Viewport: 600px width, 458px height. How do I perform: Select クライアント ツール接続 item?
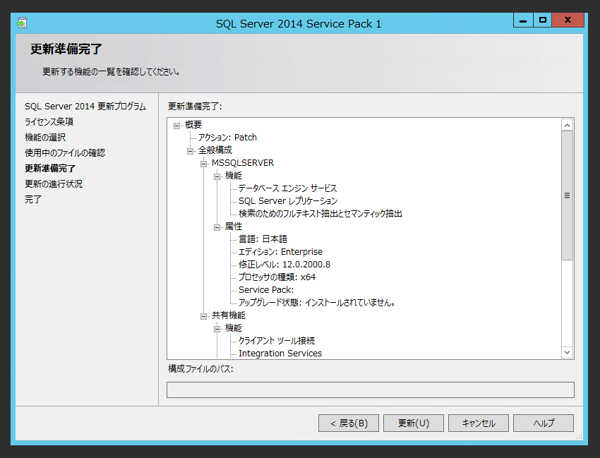pos(277,341)
